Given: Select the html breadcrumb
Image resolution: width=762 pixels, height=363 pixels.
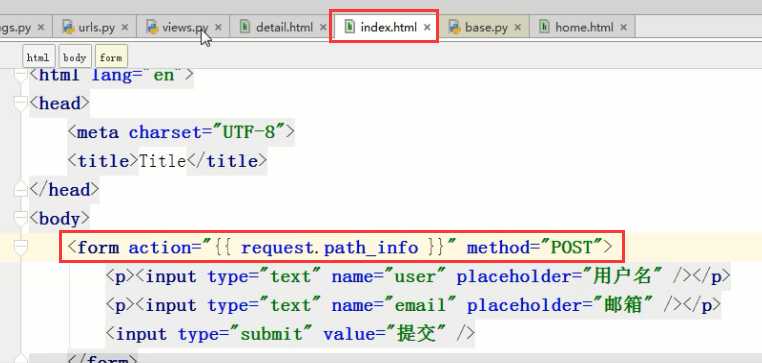Looking at the screenshot, I should tap(38, 57).
